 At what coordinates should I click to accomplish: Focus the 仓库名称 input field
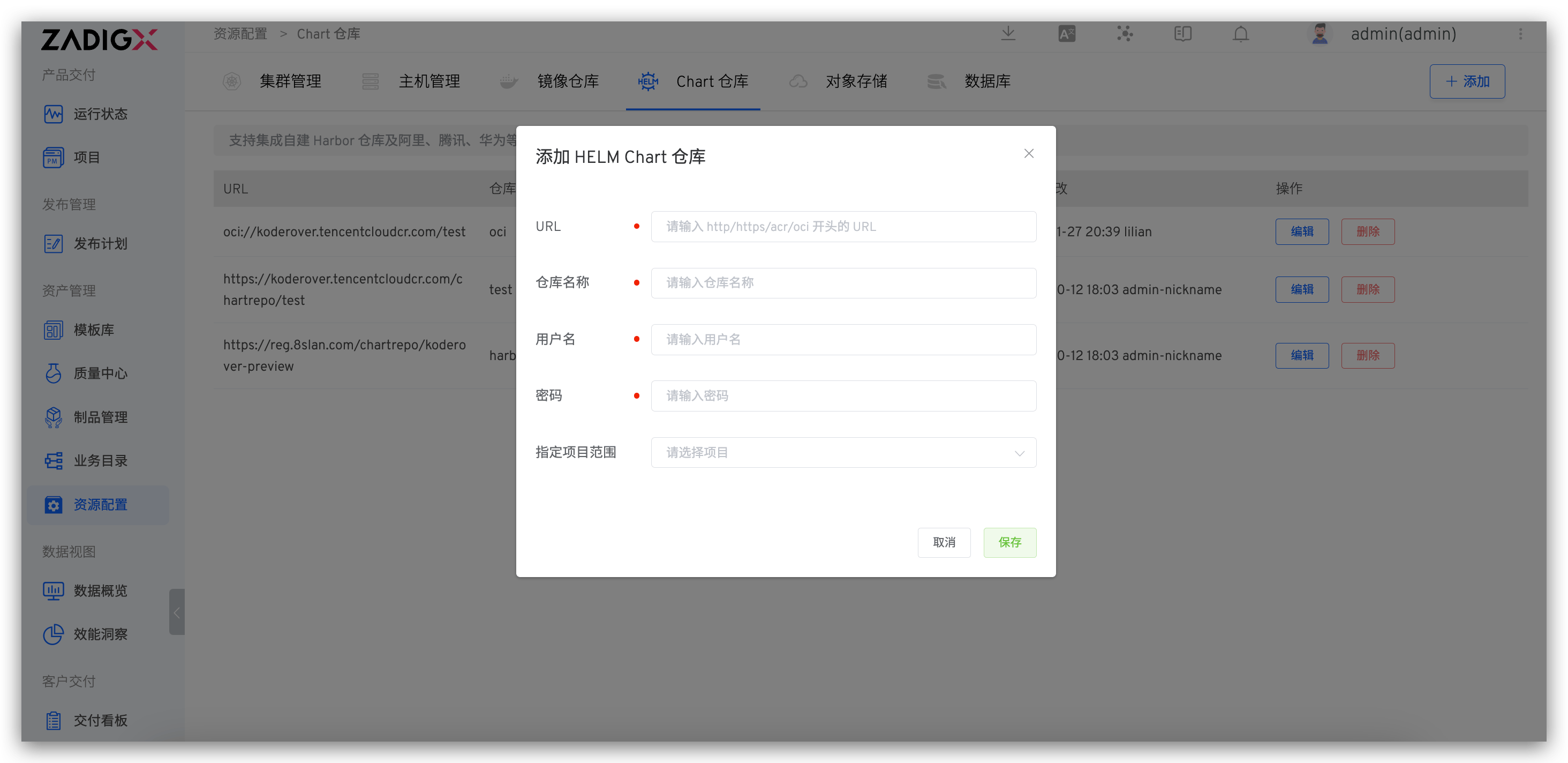tap(843, 282)
